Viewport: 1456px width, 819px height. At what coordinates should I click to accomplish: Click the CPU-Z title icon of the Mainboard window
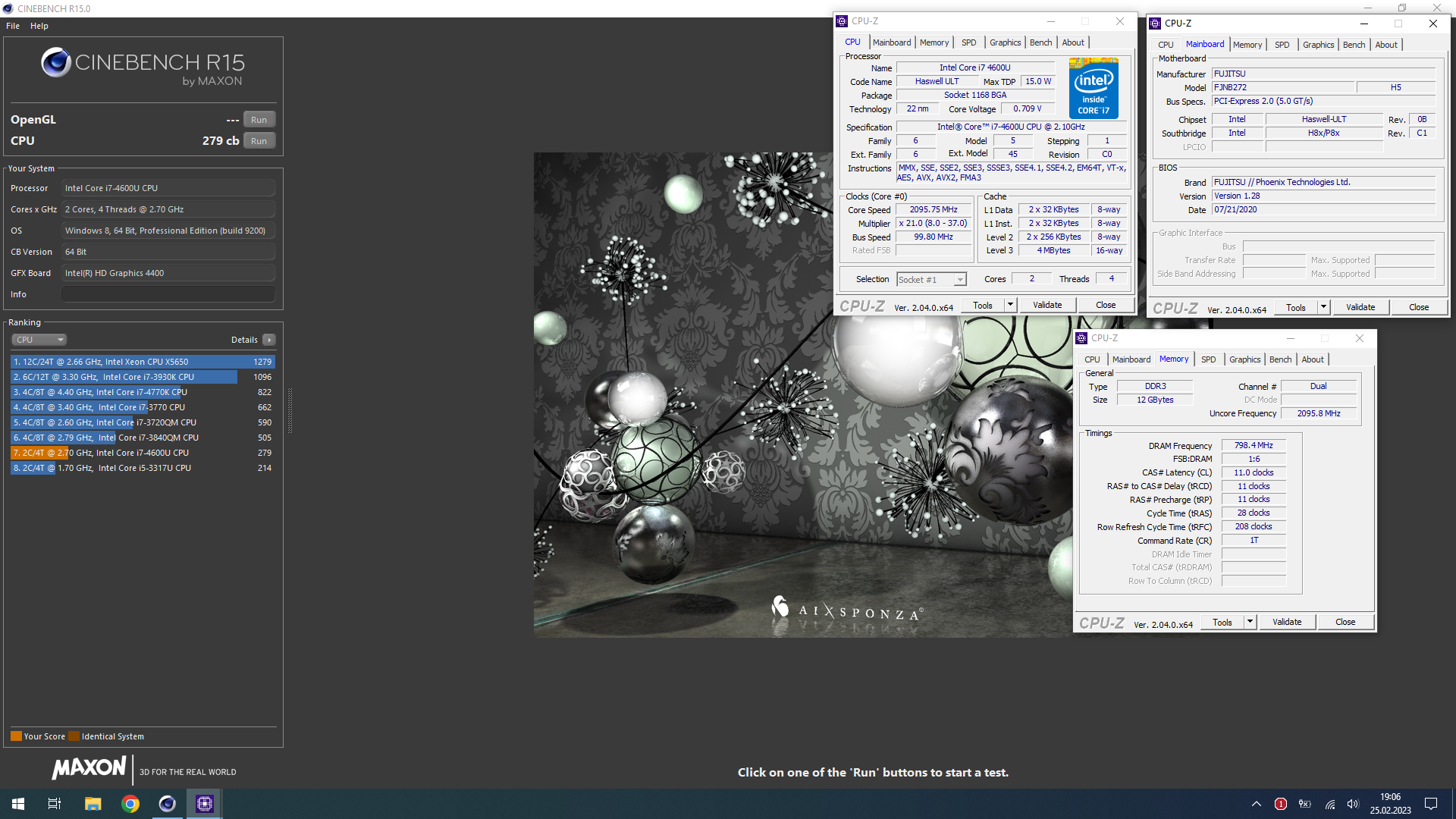click(x=1156, y=24)
